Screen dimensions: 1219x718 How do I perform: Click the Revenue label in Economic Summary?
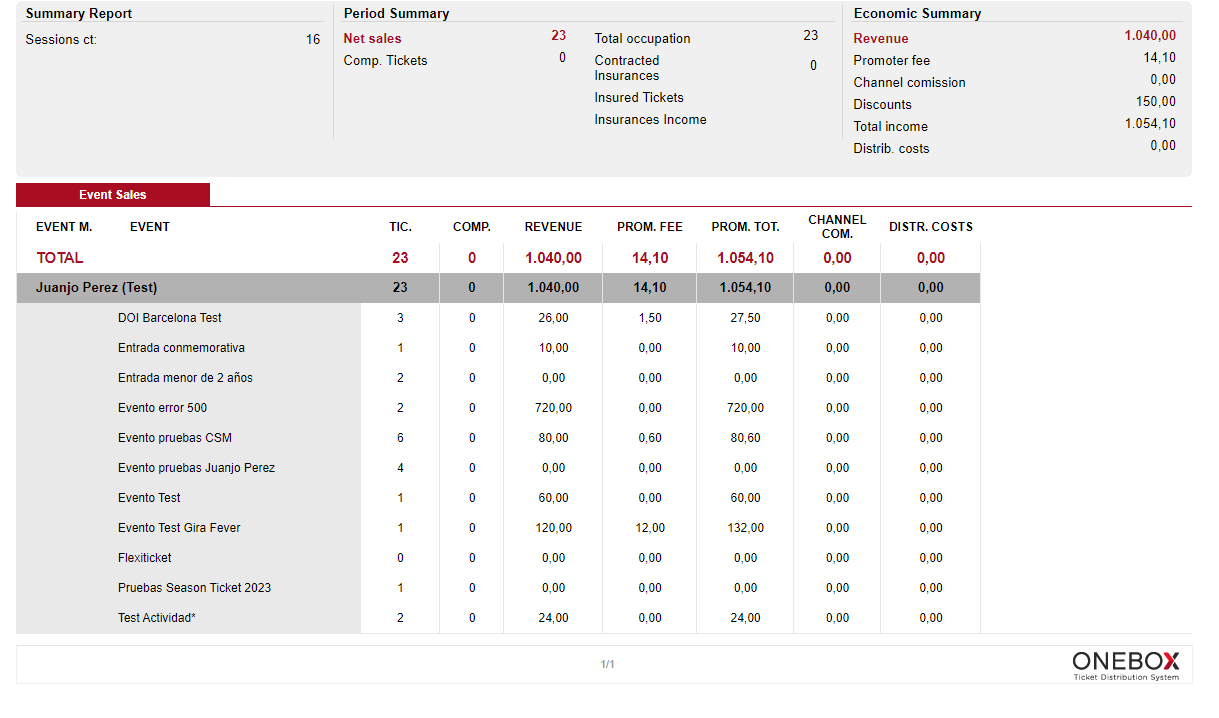tap(881, 39)
